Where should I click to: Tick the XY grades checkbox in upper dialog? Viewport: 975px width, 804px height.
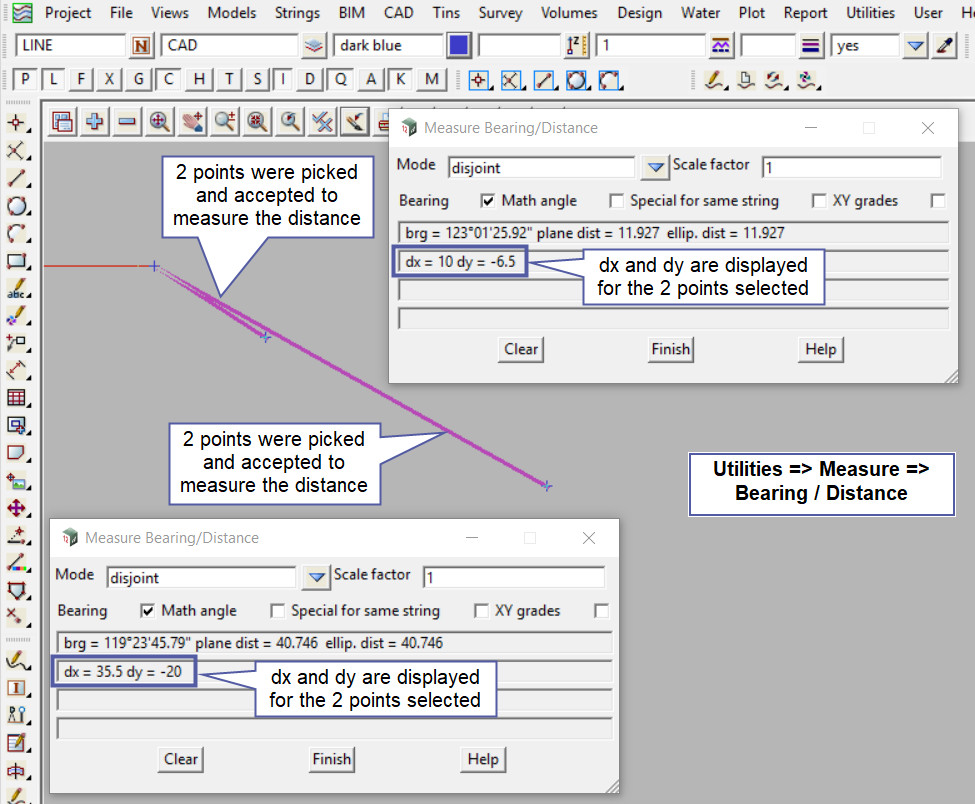click(x=819, y=201)
